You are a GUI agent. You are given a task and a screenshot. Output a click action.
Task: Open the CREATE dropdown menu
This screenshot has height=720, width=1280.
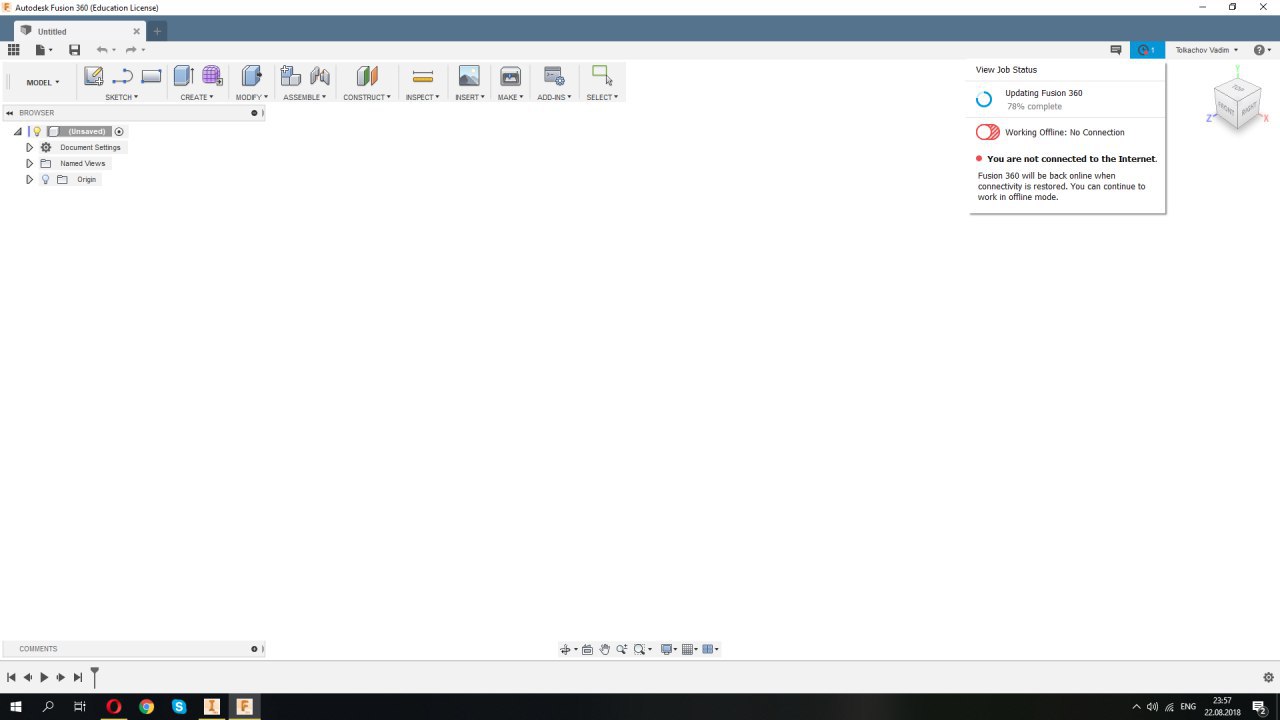197,97
